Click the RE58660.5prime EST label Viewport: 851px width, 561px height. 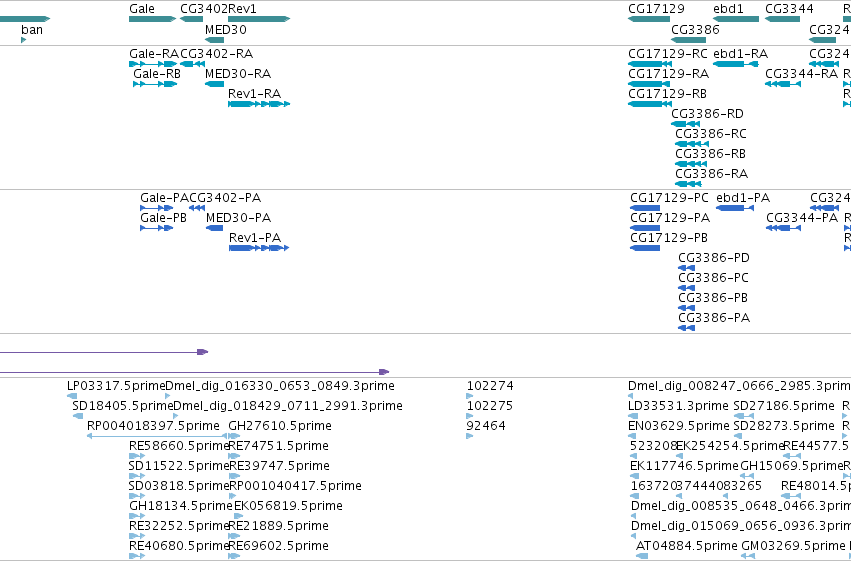[179, 447]
